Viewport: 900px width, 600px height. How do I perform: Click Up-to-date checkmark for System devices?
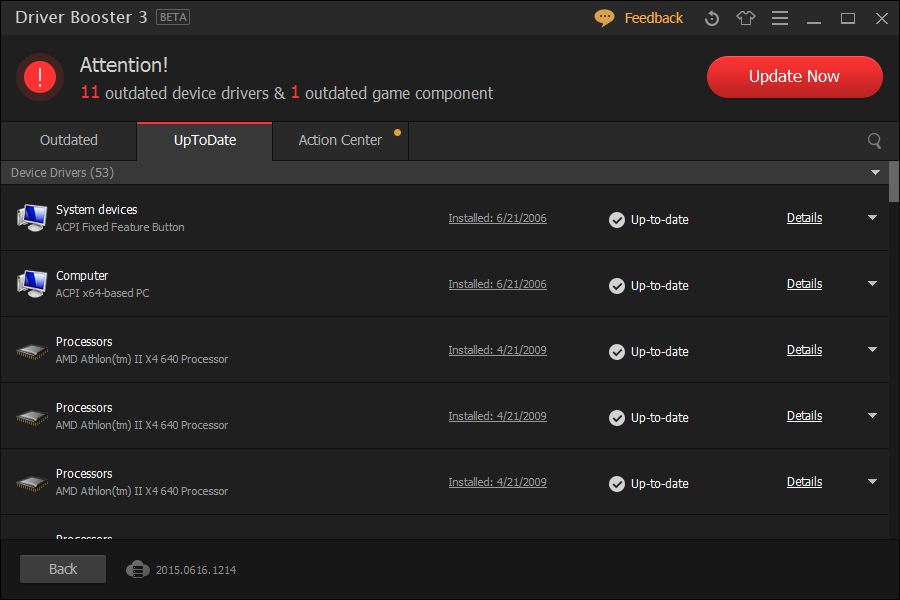(x=617, y=219)
